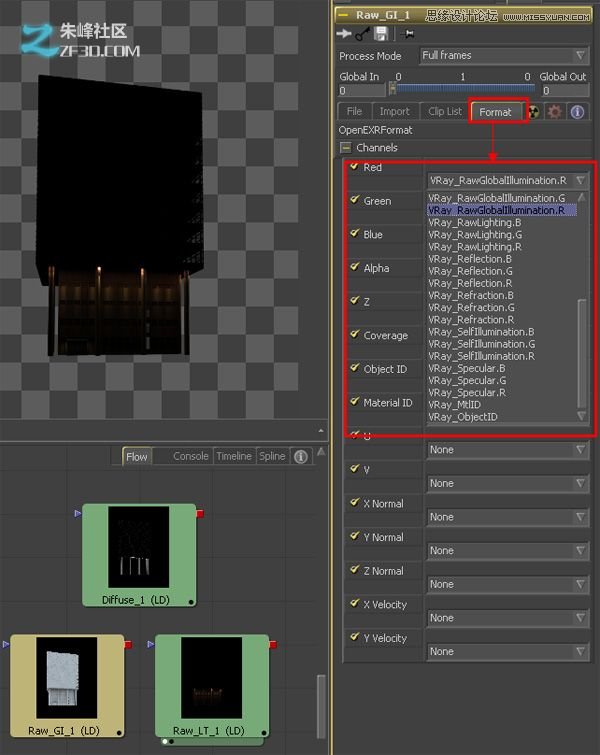
Task: Click the arrow icon in Raw_GI_1 toolbar
Action: tap(343, 33)
